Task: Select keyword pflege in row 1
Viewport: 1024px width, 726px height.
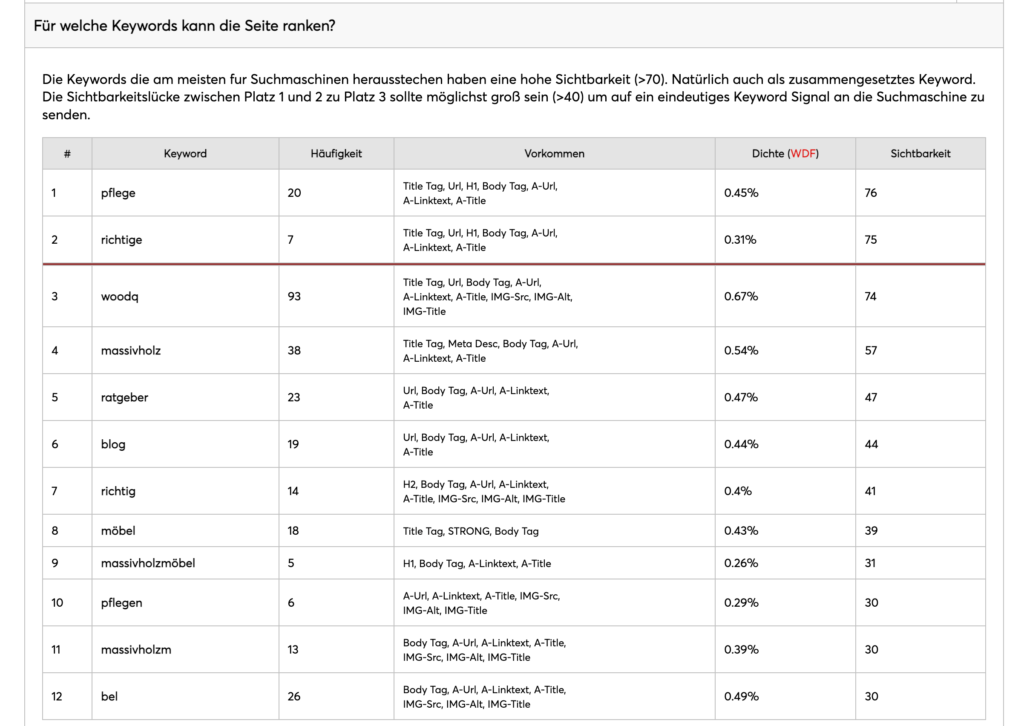Action: (118, 193)
